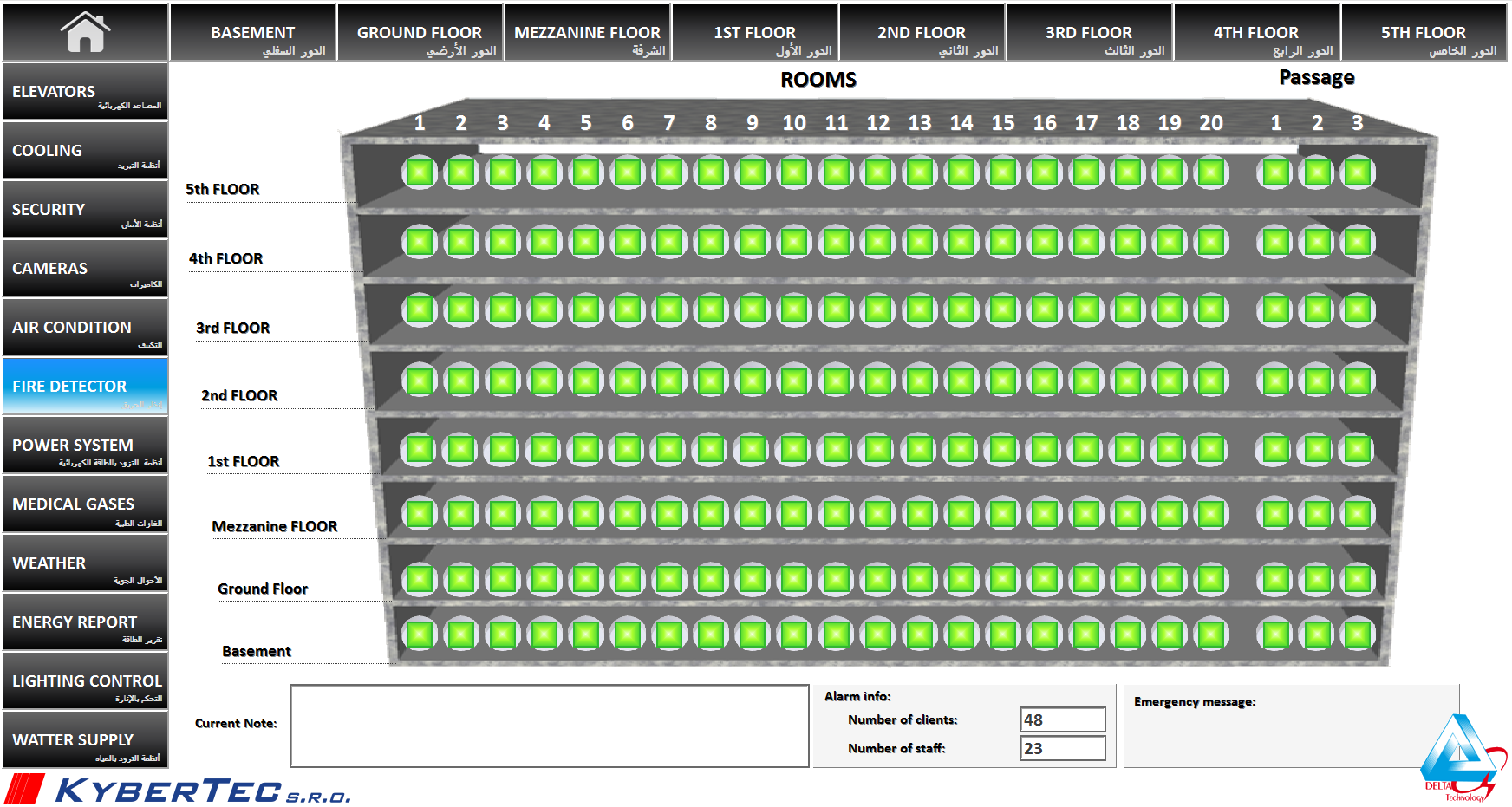
Task: Select the Number of staff field
Action: (1062, 748)
